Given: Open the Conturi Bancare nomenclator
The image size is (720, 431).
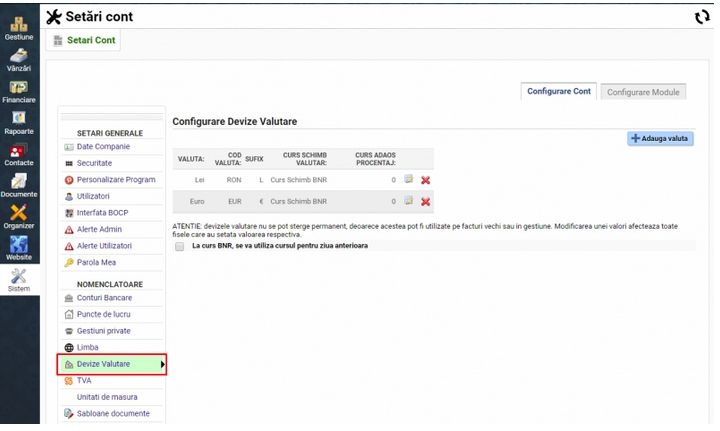Looking at the screenshot, I should point(104,298).
